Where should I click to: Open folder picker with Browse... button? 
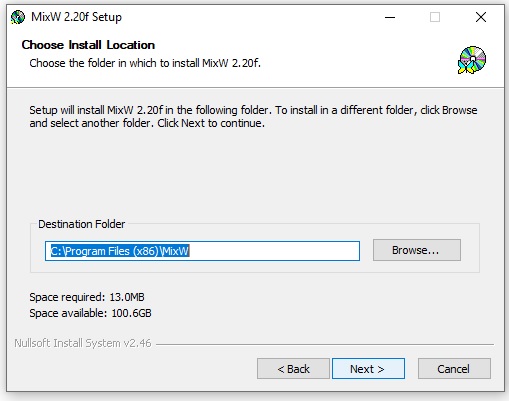click(x=417, y=250)
